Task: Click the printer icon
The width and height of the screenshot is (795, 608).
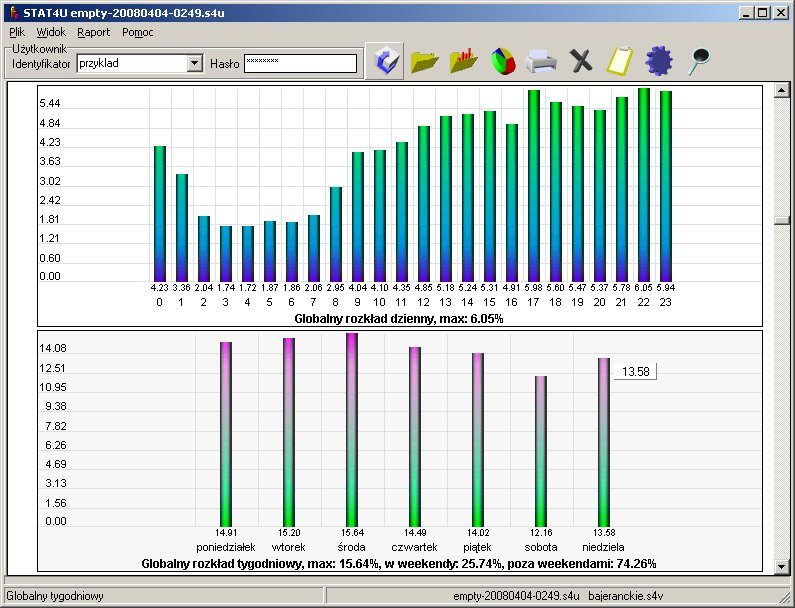Action: [541, 61]
